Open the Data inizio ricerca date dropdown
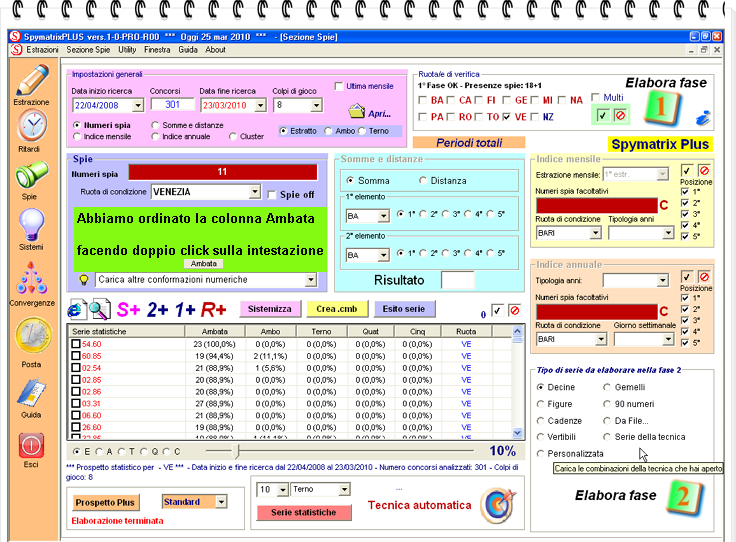Viewport: 736px width, 542px height. pyautogui.click(x=138, y=106)
